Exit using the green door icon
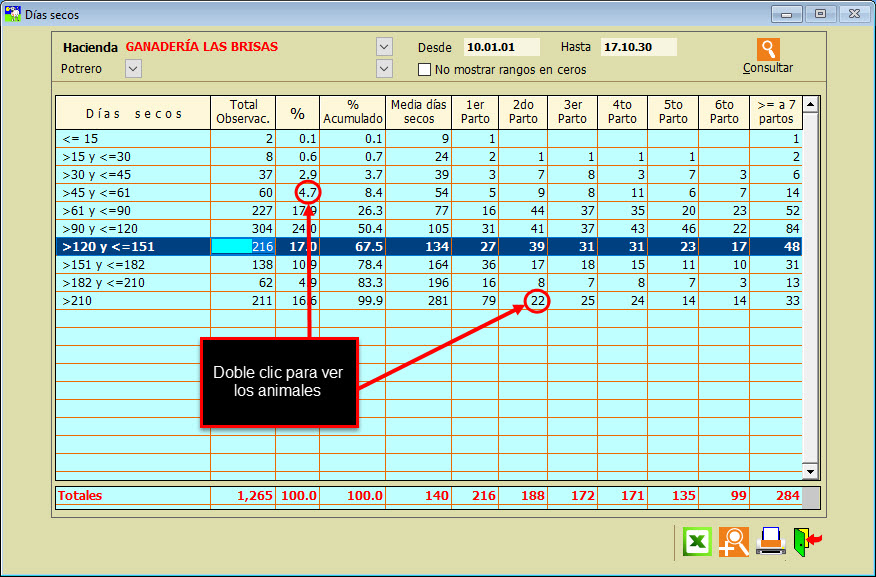 click(x=806, y=541)
